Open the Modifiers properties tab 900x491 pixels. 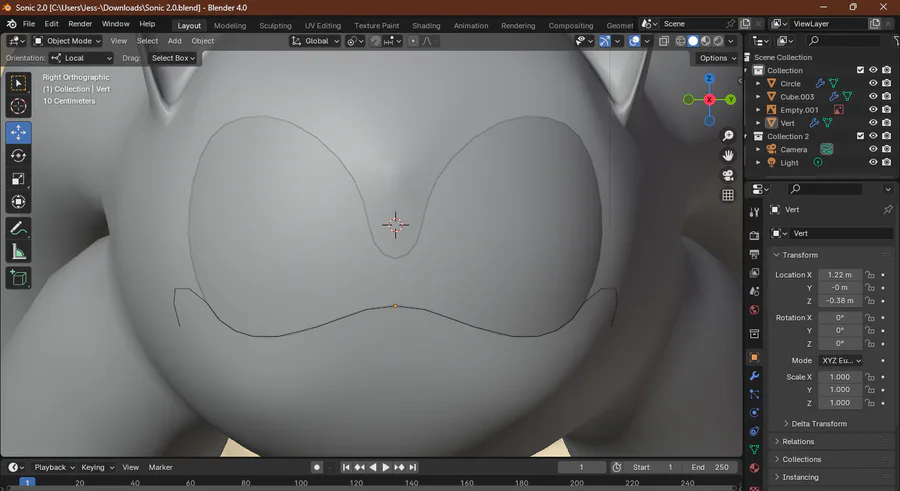(x=754, y=376)
